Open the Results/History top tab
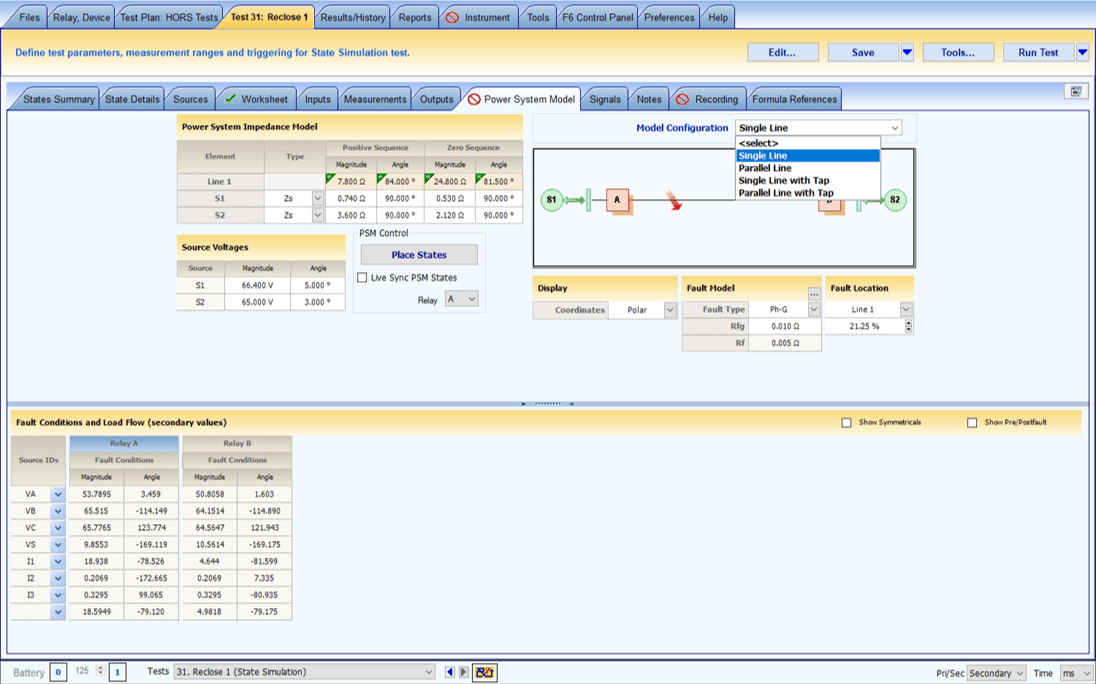1096x684 pixels. (353, 17)
